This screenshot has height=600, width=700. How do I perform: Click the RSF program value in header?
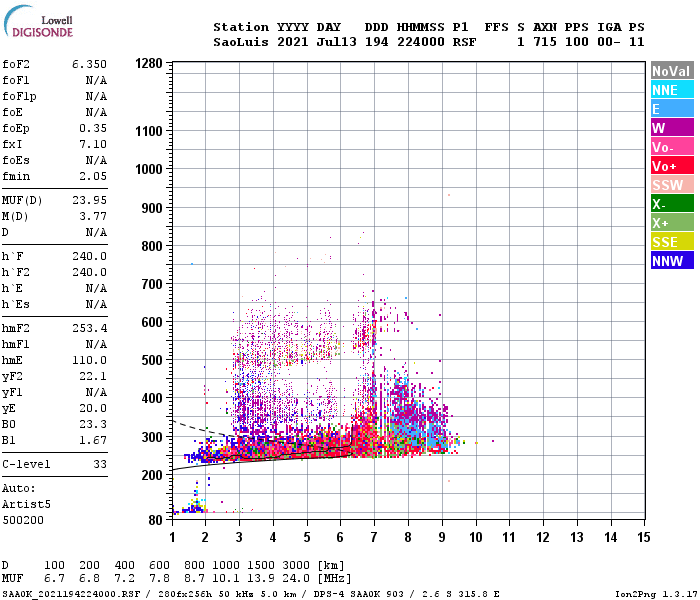tap(464, 42)
